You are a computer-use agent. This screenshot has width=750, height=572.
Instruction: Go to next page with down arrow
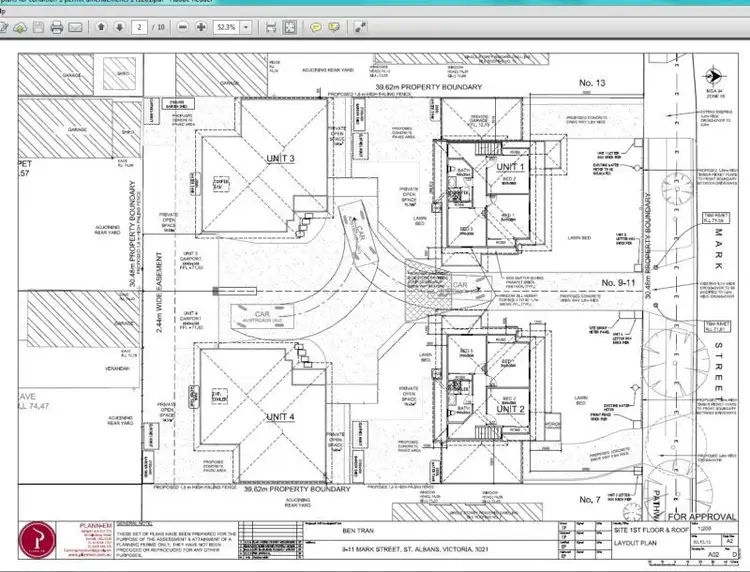tap(119, 27)
